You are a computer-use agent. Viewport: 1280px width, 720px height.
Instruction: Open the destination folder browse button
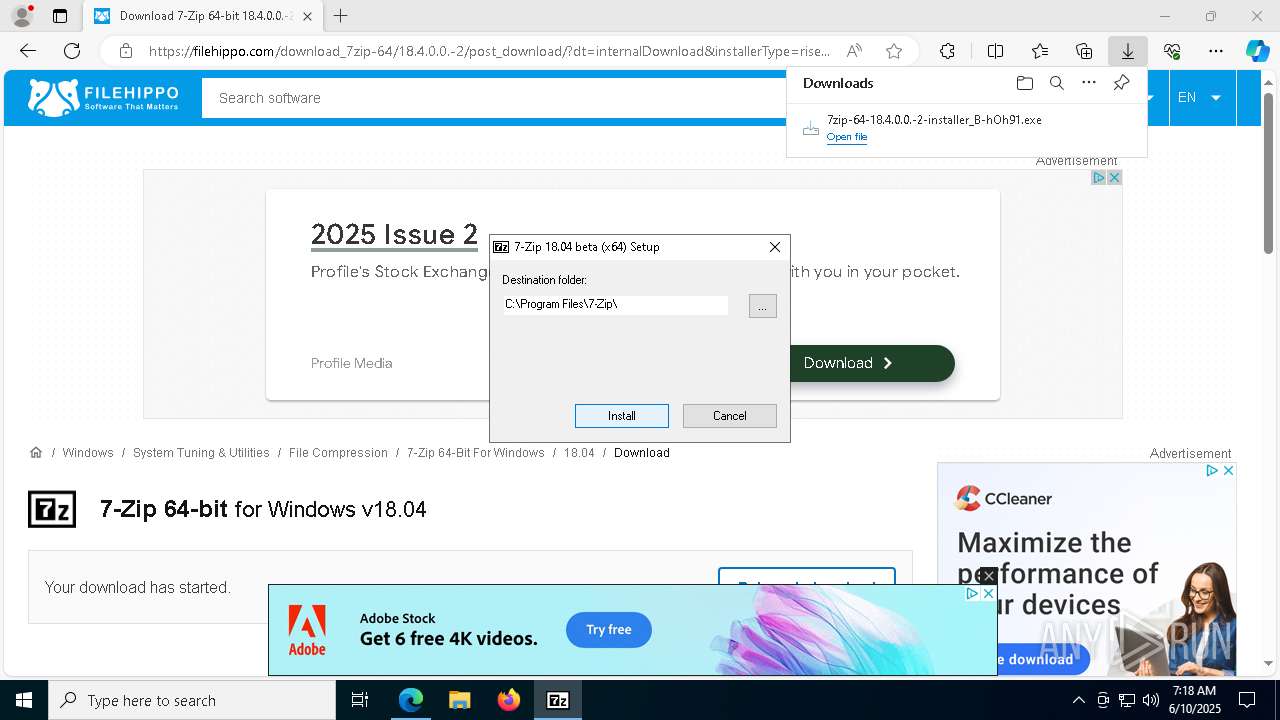point(762,306)
